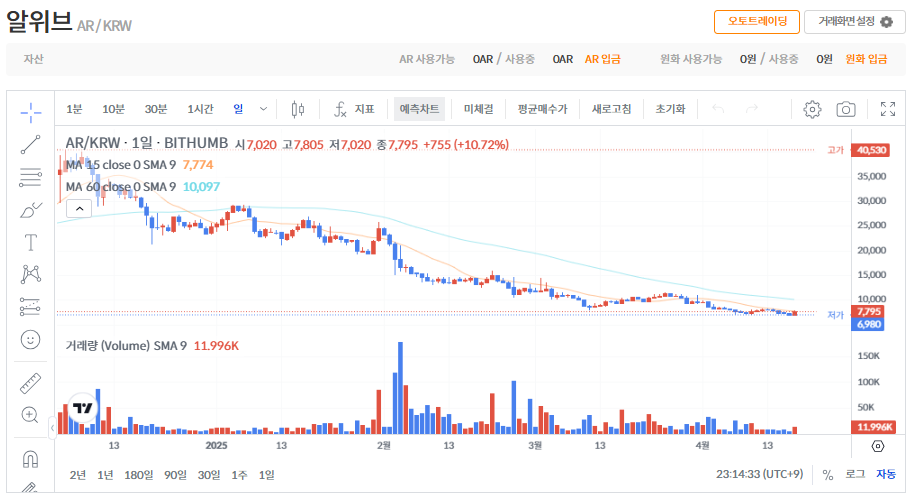Click the volume value label 11.996K on axis
This screenshot has width=908, height=495.
tap(874, 427)
